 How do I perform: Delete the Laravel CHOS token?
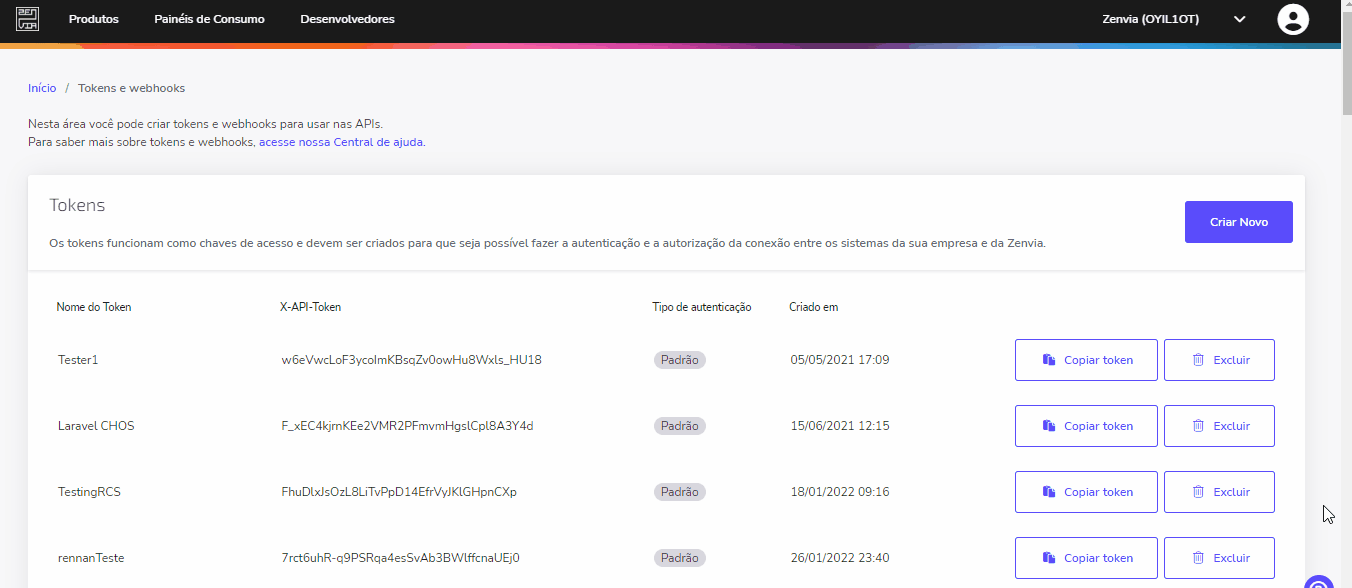[1219, 426]
